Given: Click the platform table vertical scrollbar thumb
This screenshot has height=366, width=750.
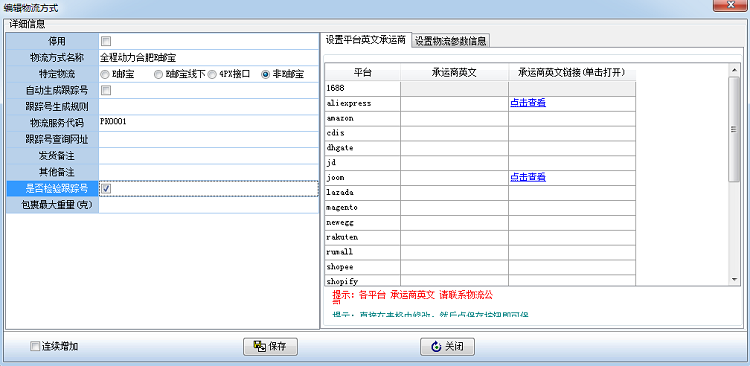Looking at the screenshot, I should [x=734, y=129].
